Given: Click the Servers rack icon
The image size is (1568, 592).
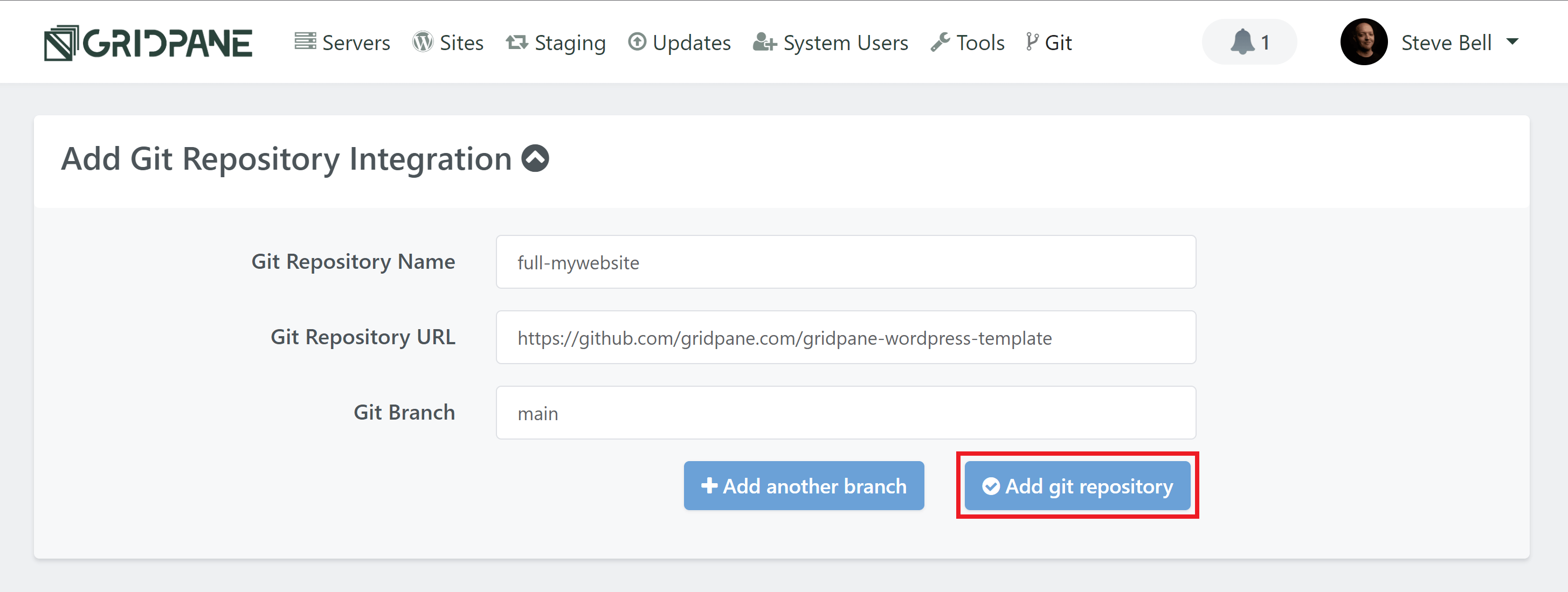Looking at the screenshot, I should 305,41.
